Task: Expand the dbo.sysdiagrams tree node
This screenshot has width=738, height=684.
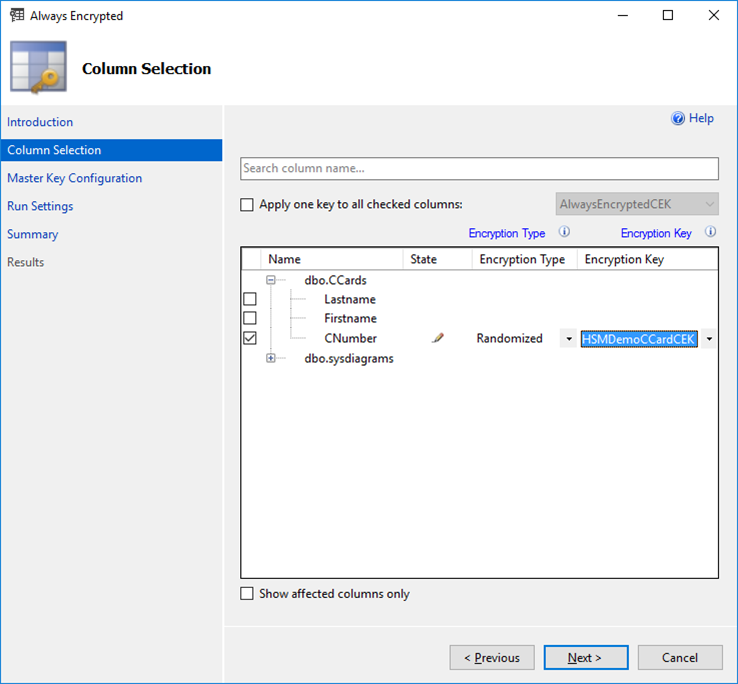Action: [x=271, y=358]
